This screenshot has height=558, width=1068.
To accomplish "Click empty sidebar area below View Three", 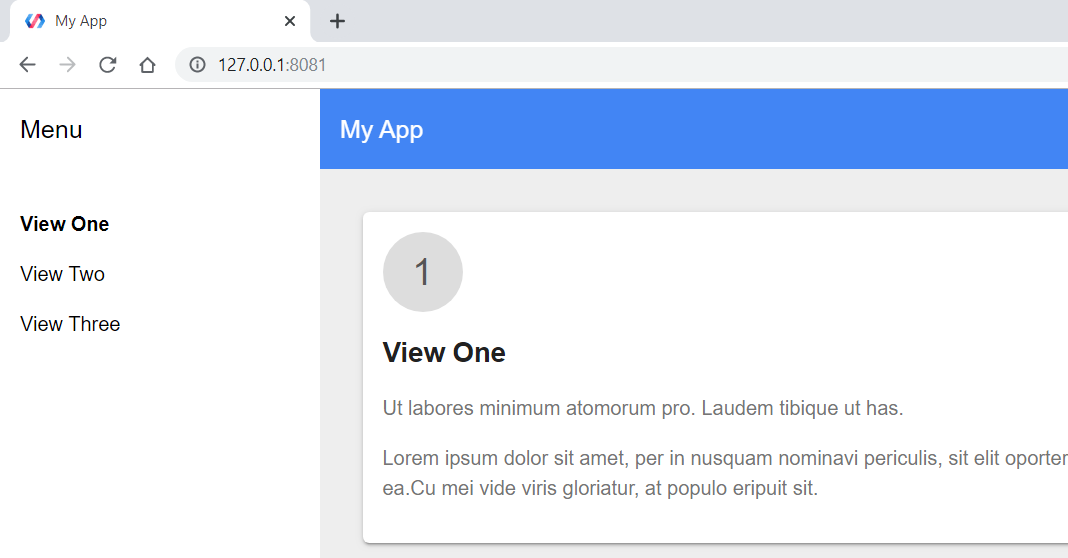I will pos(160,450).
